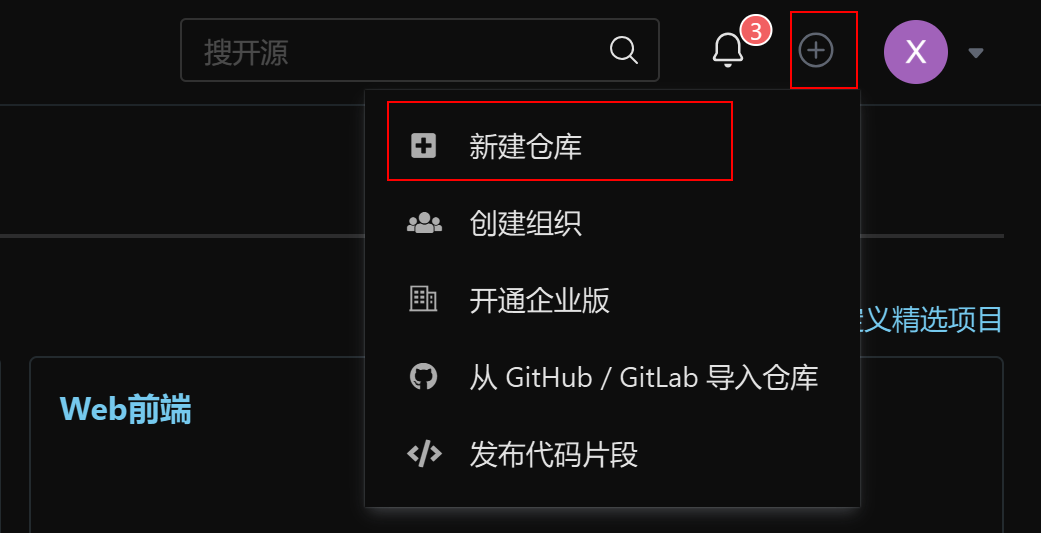Choose 创建组织 from the dropdown menu

612,224
